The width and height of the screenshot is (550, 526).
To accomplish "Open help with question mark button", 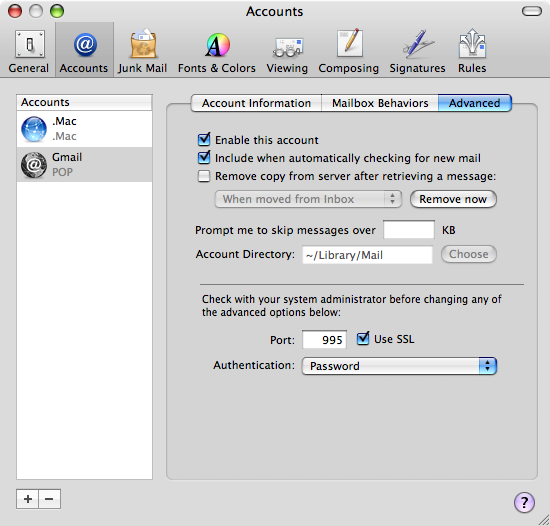I will click(524, 503).
